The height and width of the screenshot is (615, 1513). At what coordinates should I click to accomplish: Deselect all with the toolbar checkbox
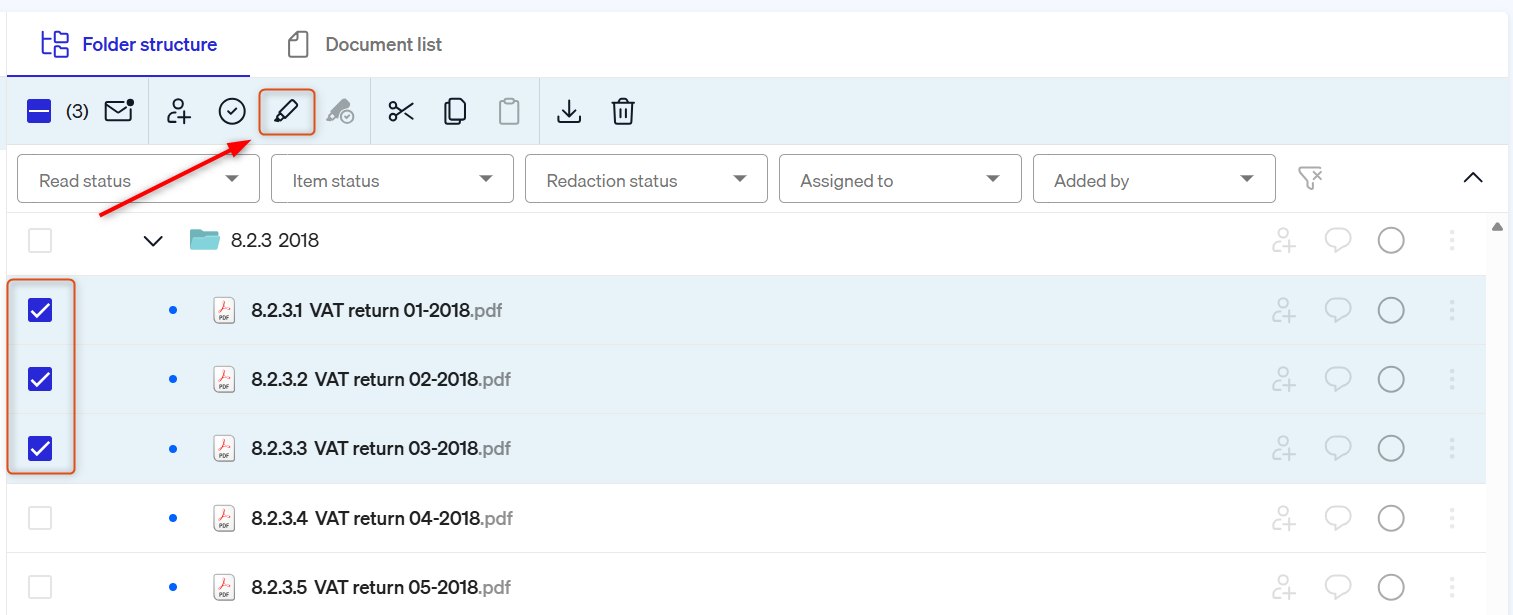click(x=39, y=111)
